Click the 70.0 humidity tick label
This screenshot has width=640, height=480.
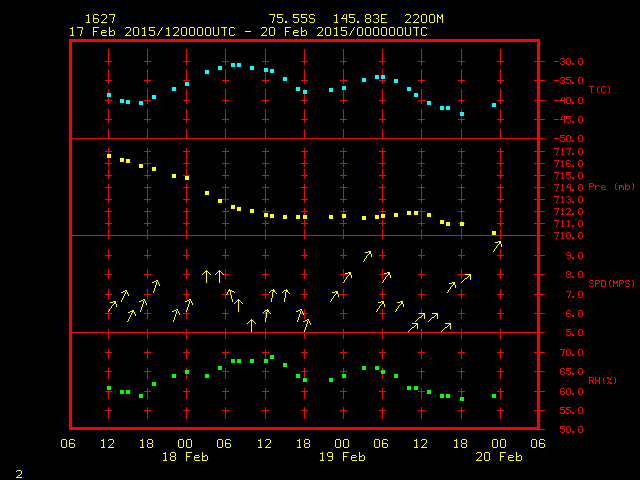pyautogui.click(x=571, y=353)
